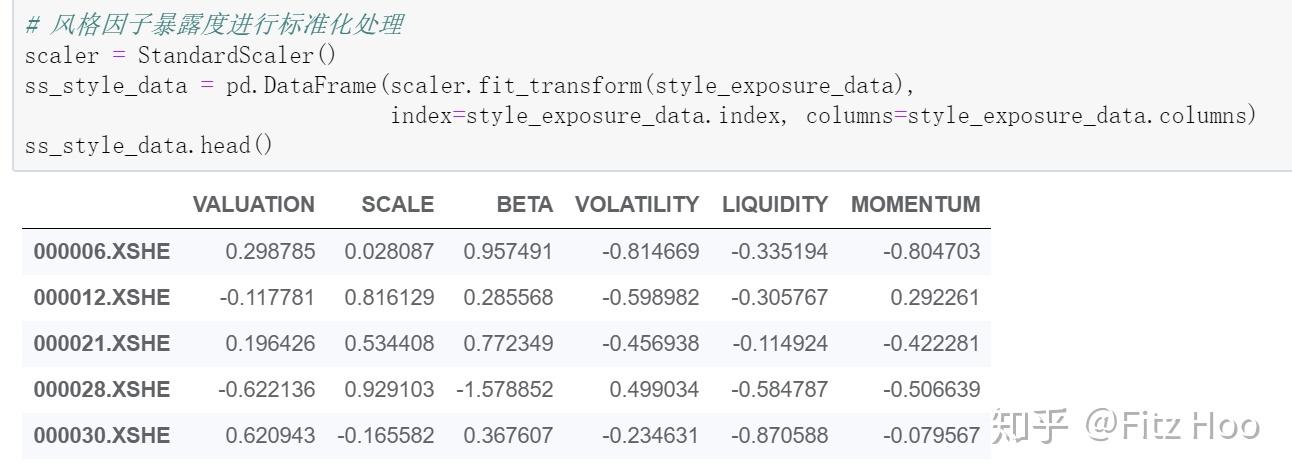Click the VOLATILITY column header

[636, 205]
